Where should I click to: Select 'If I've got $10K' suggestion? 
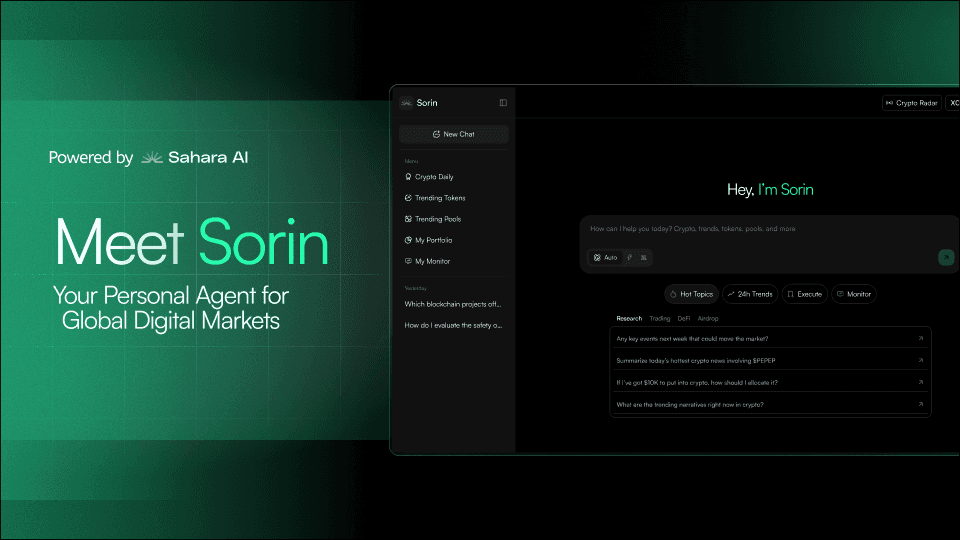click(x=770, y=383)
